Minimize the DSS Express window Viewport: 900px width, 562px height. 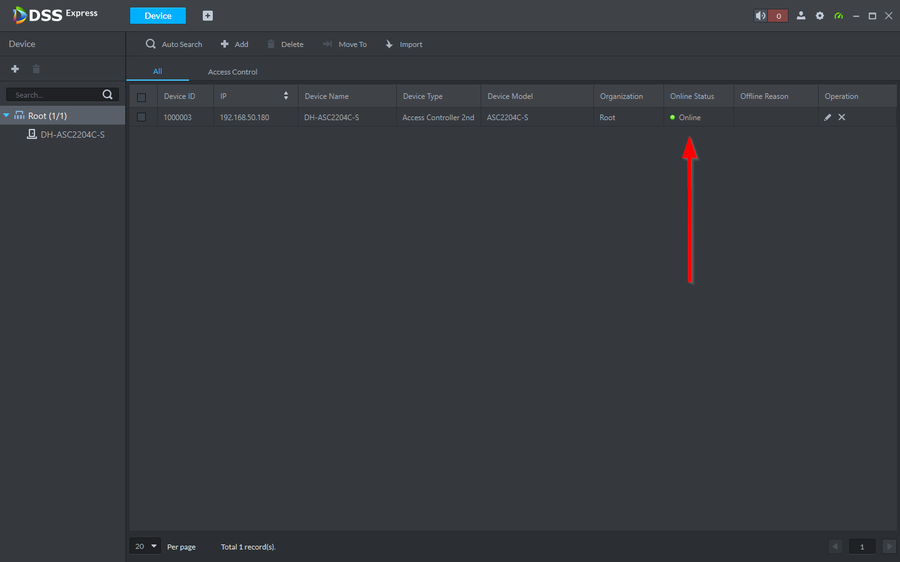pyautogui.click(x=856, y=16)
